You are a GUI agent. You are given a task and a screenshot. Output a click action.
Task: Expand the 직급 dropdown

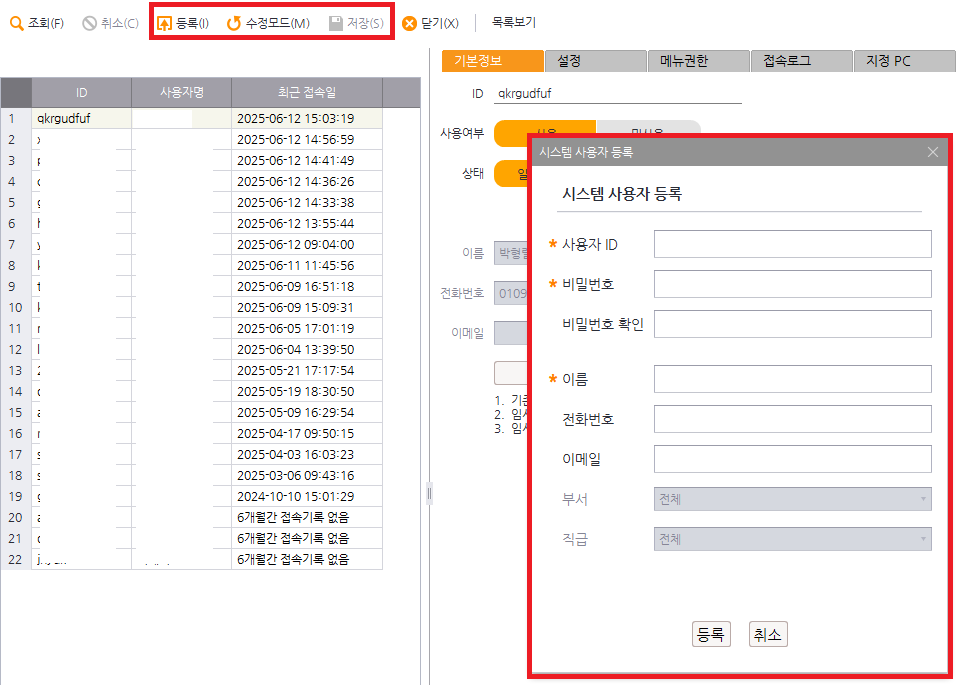pyautogui.click(x=792, y=539)
